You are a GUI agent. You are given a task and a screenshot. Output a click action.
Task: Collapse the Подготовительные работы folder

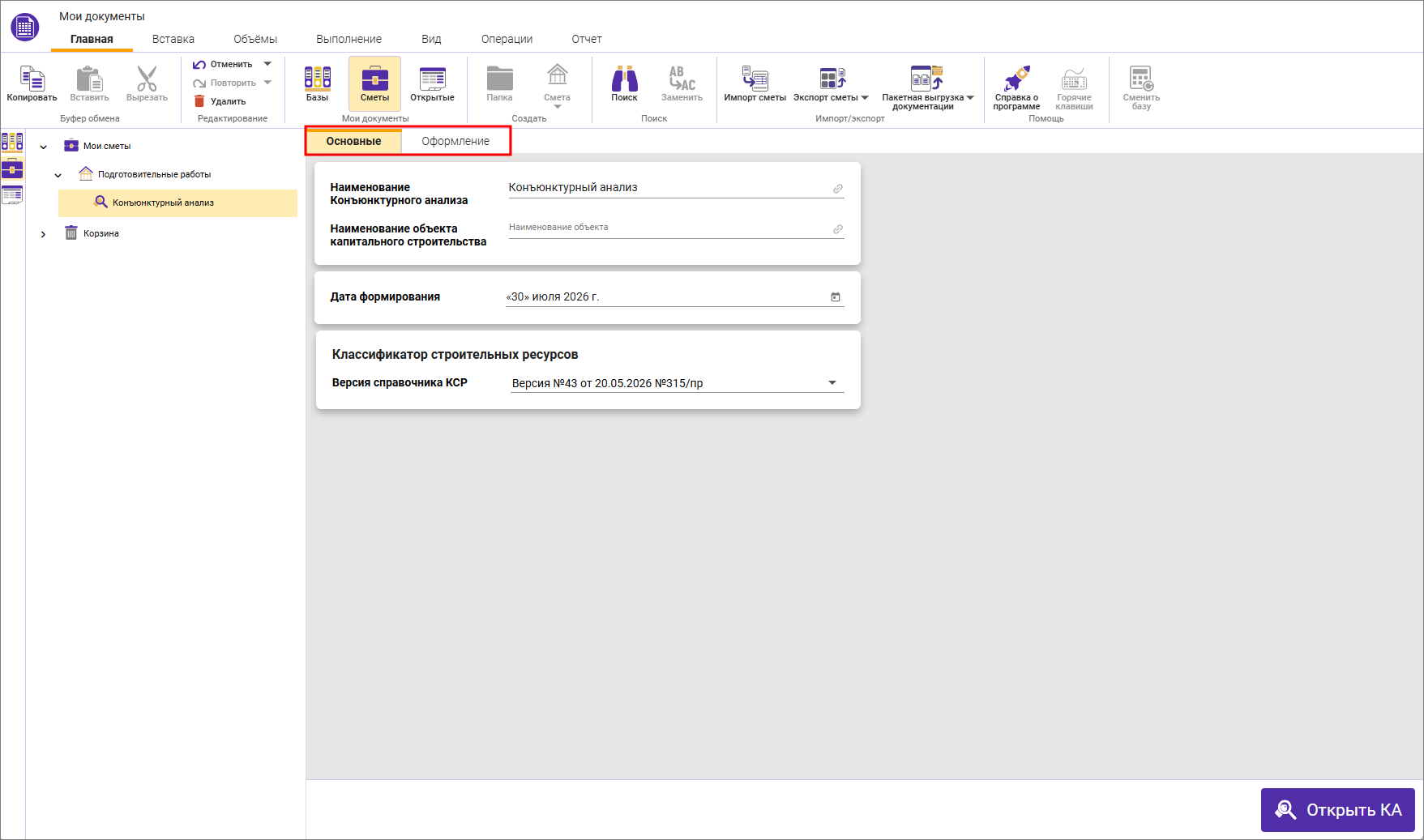point(58,175)
